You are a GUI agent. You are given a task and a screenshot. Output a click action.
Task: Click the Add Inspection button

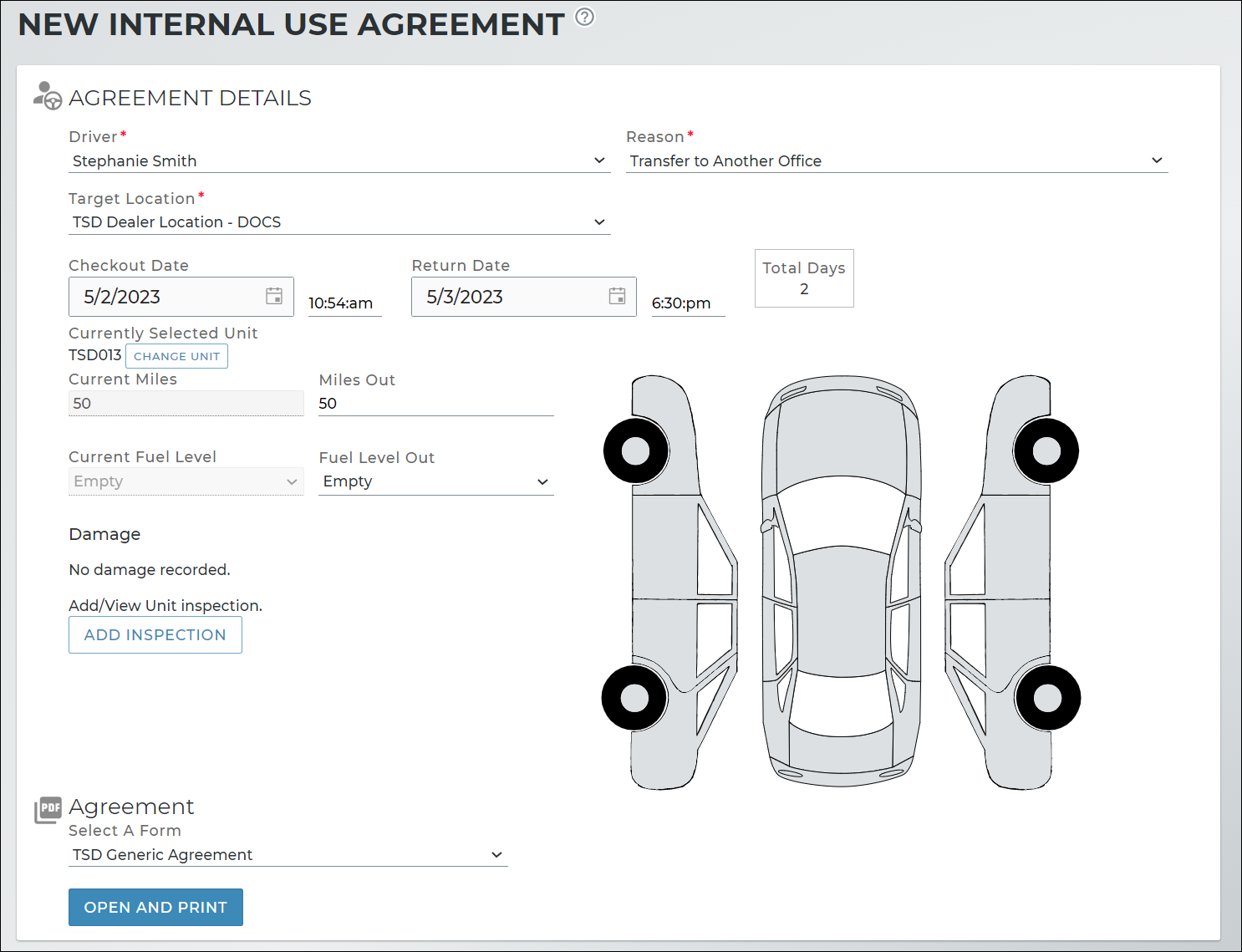tap(155, 635)
